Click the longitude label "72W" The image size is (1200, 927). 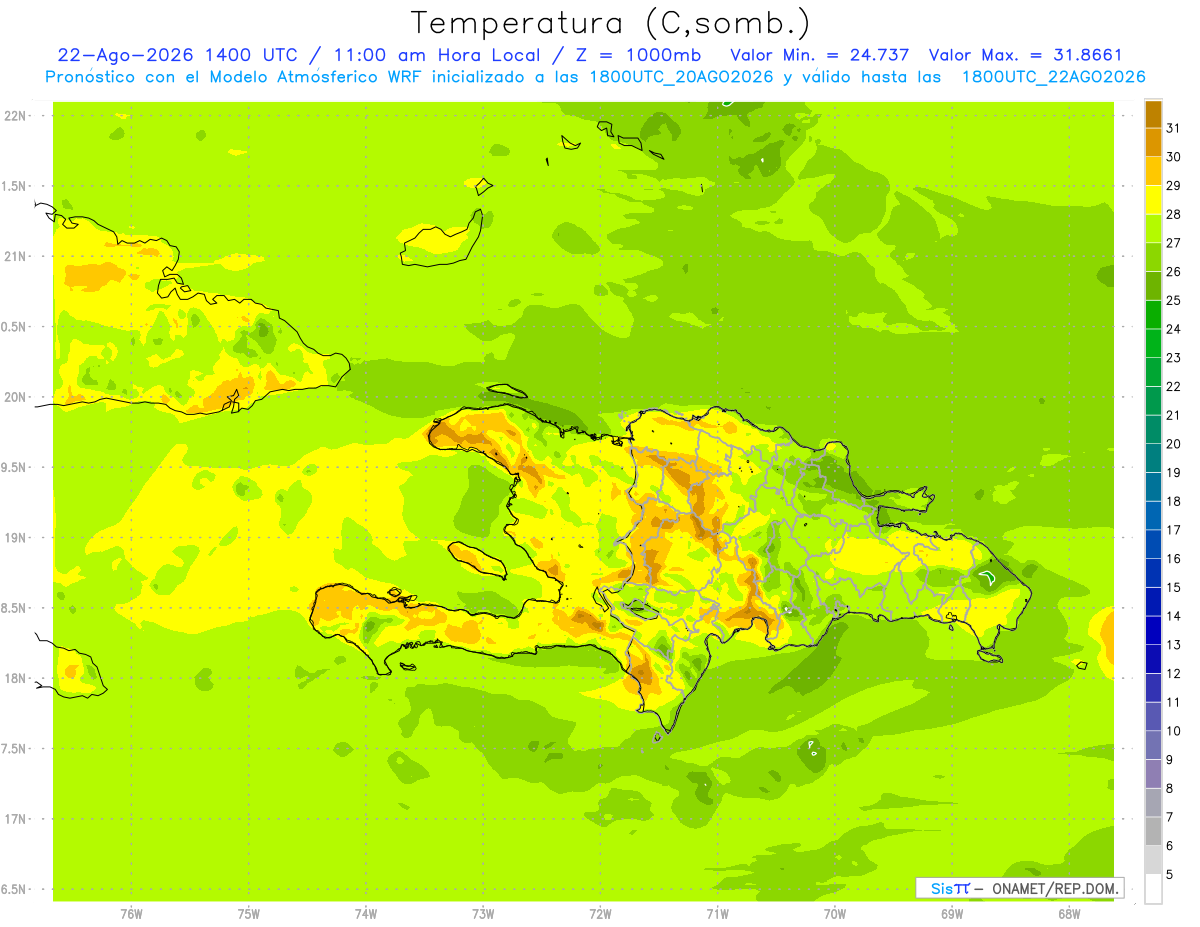click(x=600, y=914)
